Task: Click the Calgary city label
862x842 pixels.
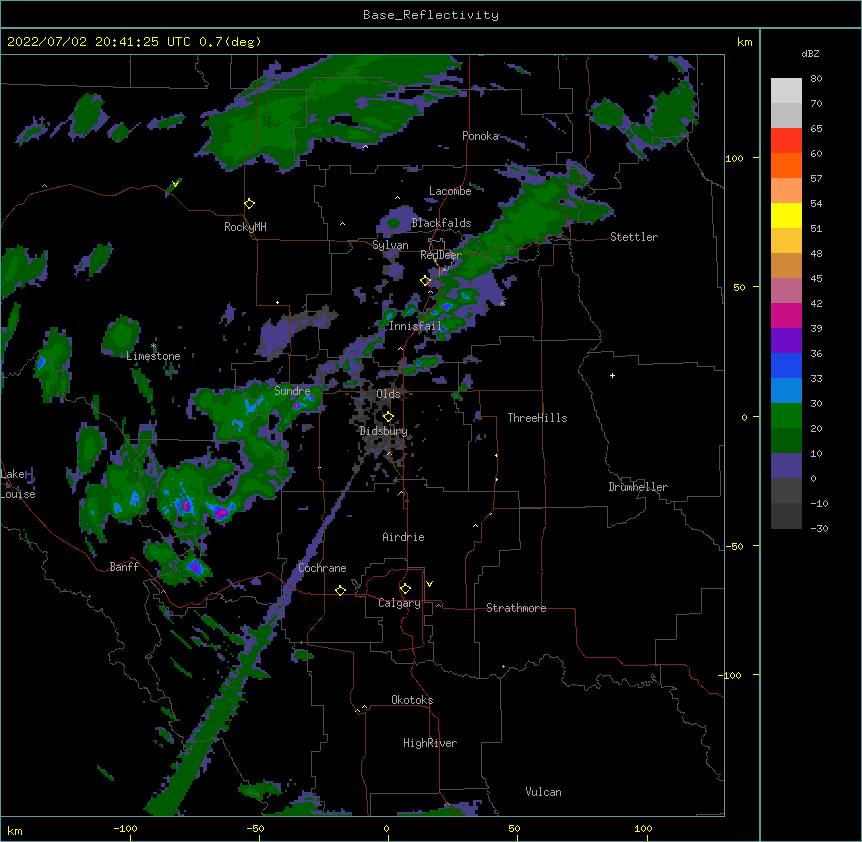Action: [399, 603]
